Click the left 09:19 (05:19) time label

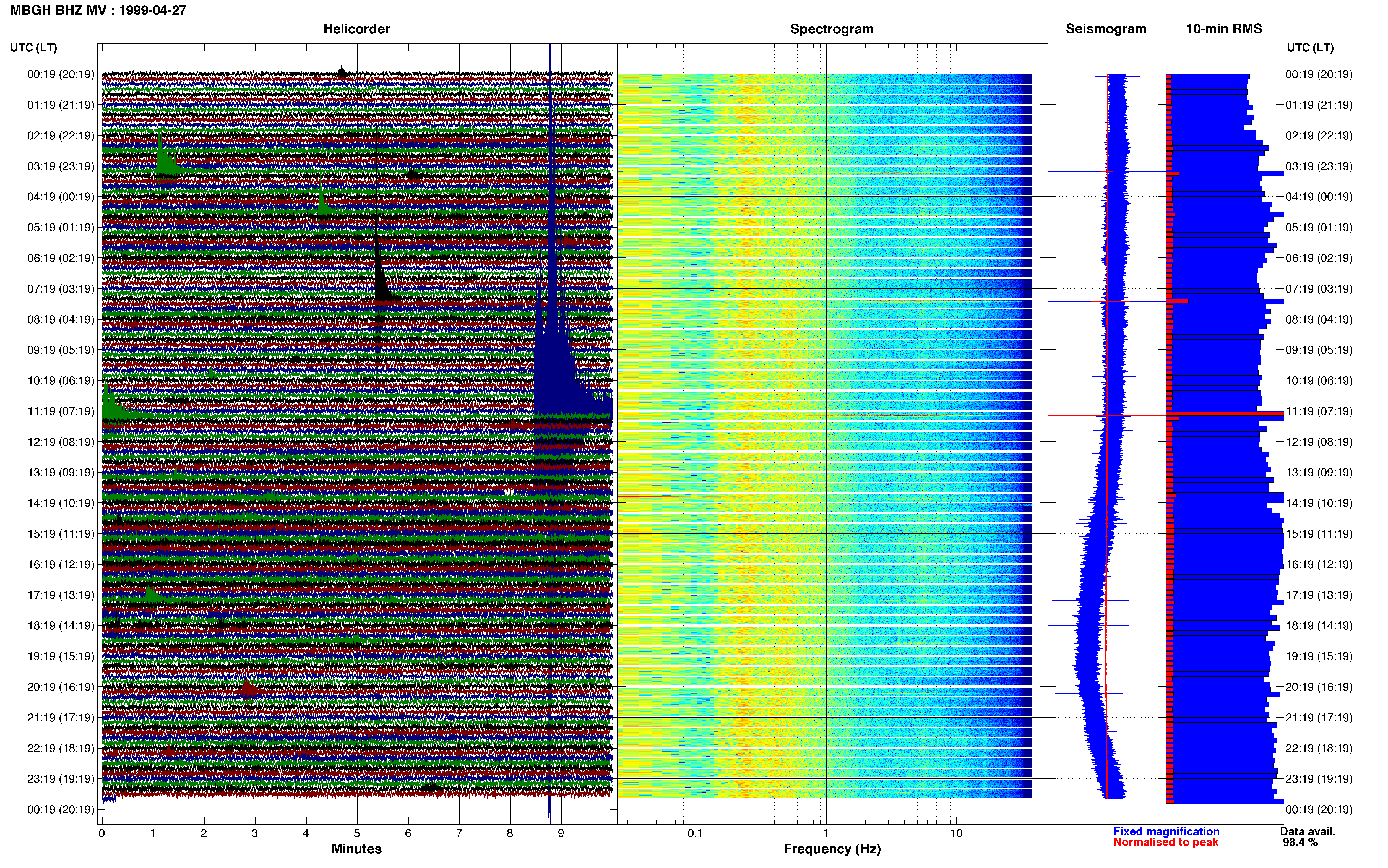60,350
